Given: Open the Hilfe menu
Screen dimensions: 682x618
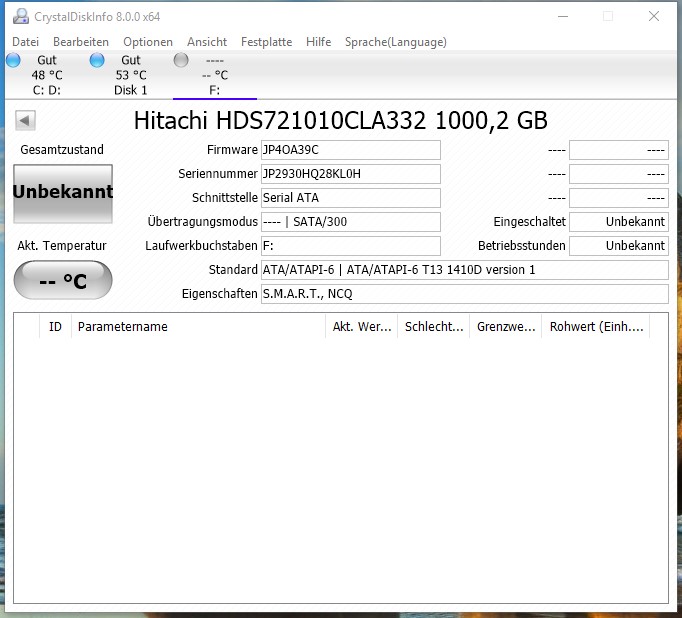Looking at the screenshot, I should 318,42.
